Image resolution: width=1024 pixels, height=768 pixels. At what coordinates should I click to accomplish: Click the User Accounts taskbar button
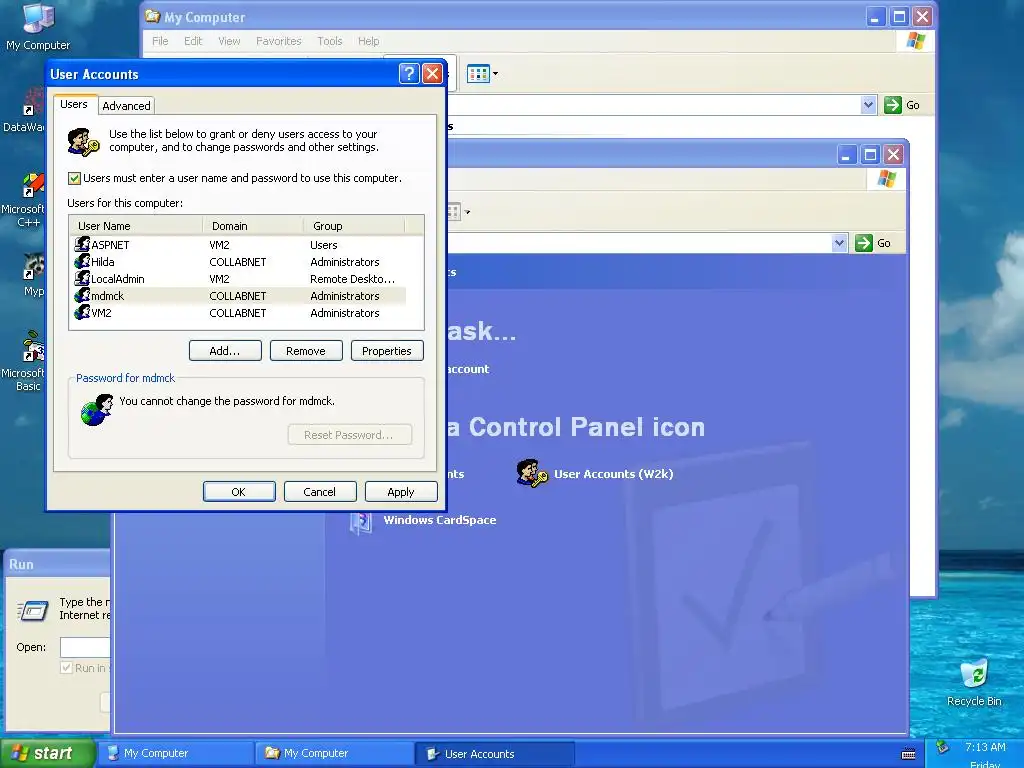(494, 754)
